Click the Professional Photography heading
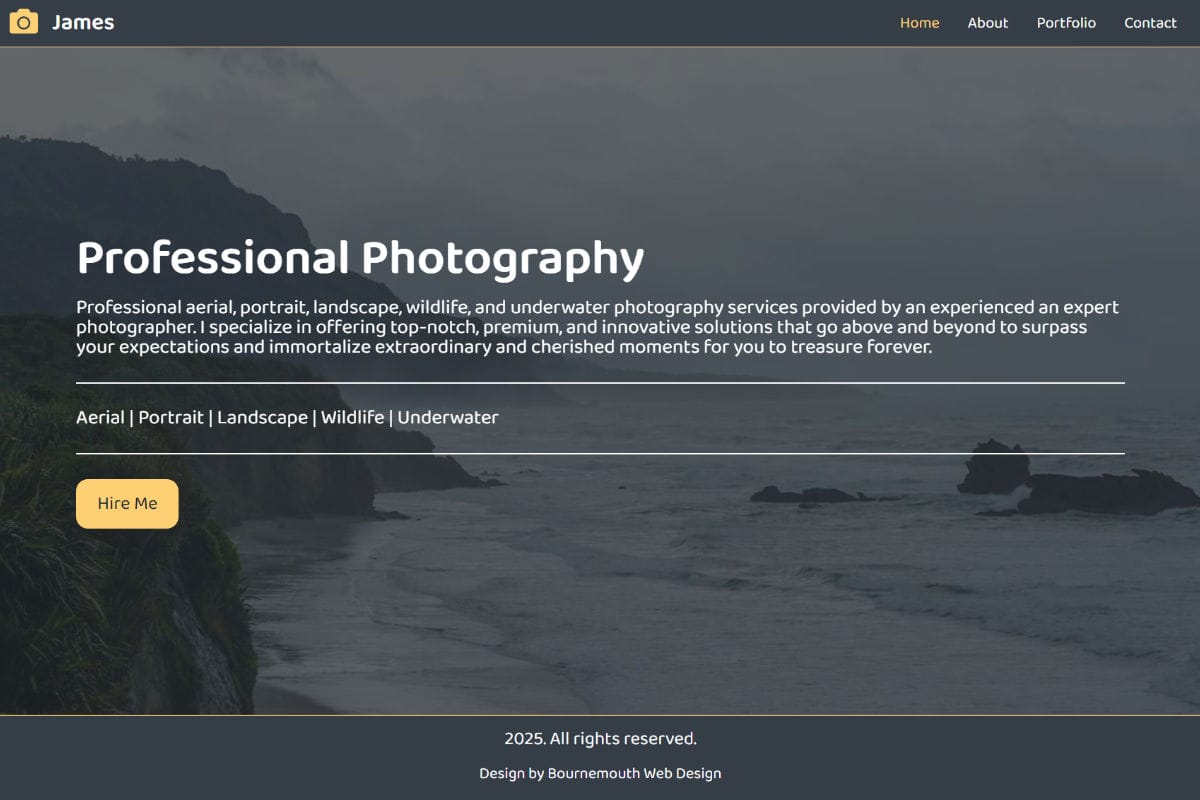This screenshot has height=800, width=1200. (x=360, y=257)
